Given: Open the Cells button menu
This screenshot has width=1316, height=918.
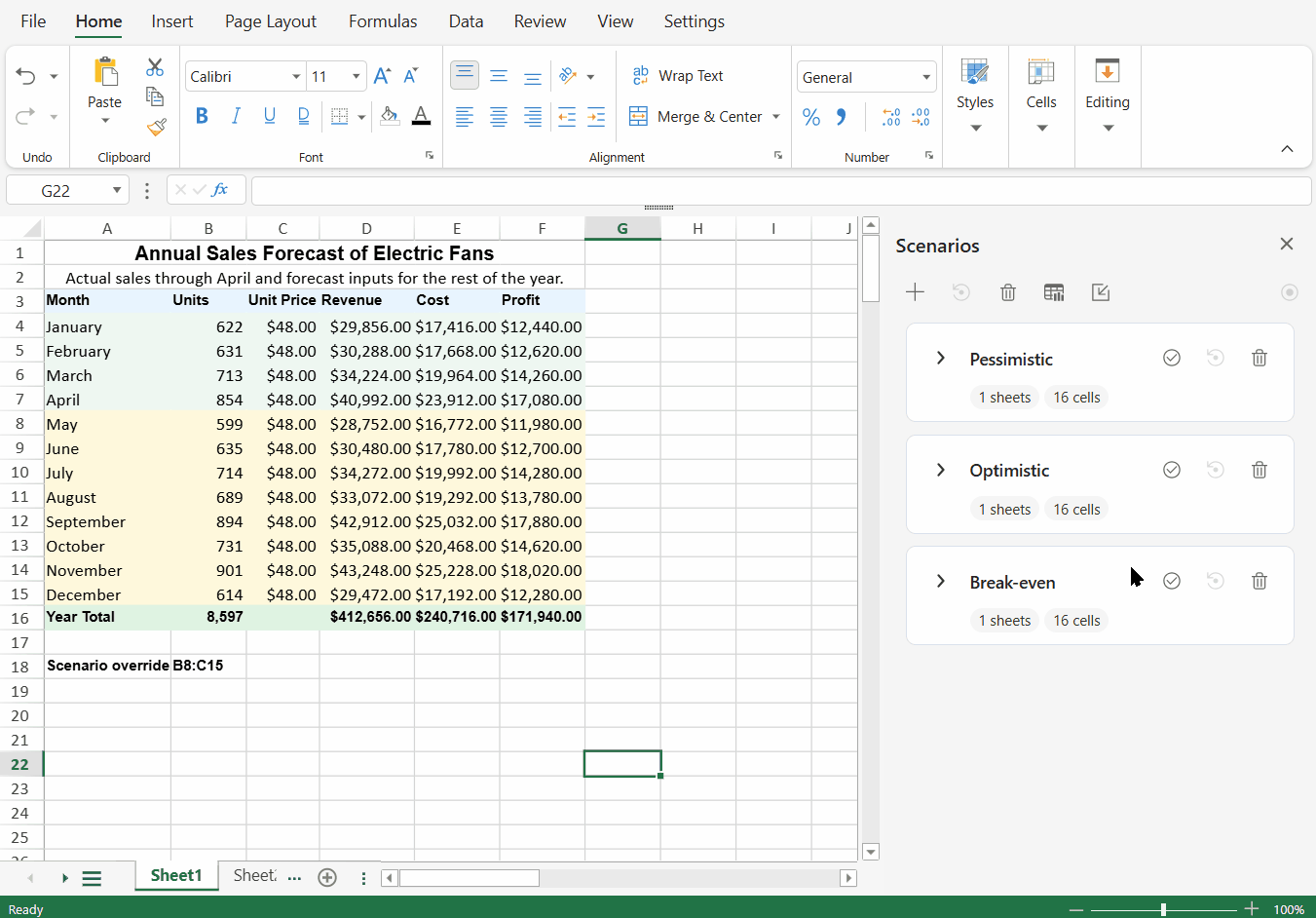Looking at the screenshot, I should pos(1041,96).
